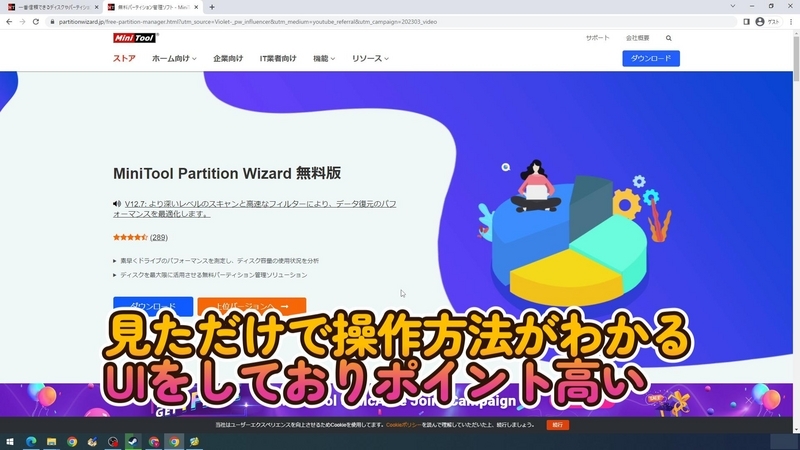
Task: Select the active MiniTool partition manager tab
Action: (153, 7)
